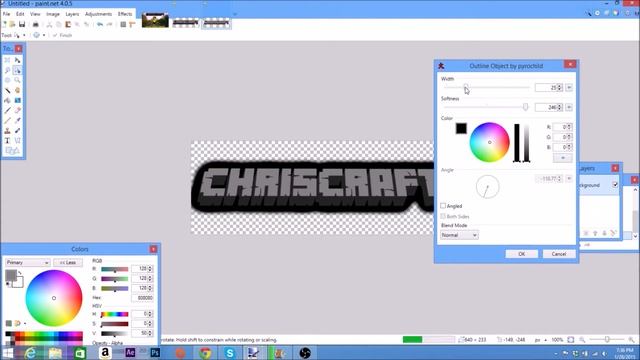The image size is (640, 360).
Task: Open the Image menu
Action: pyautogui.click(x=53, y=14)
